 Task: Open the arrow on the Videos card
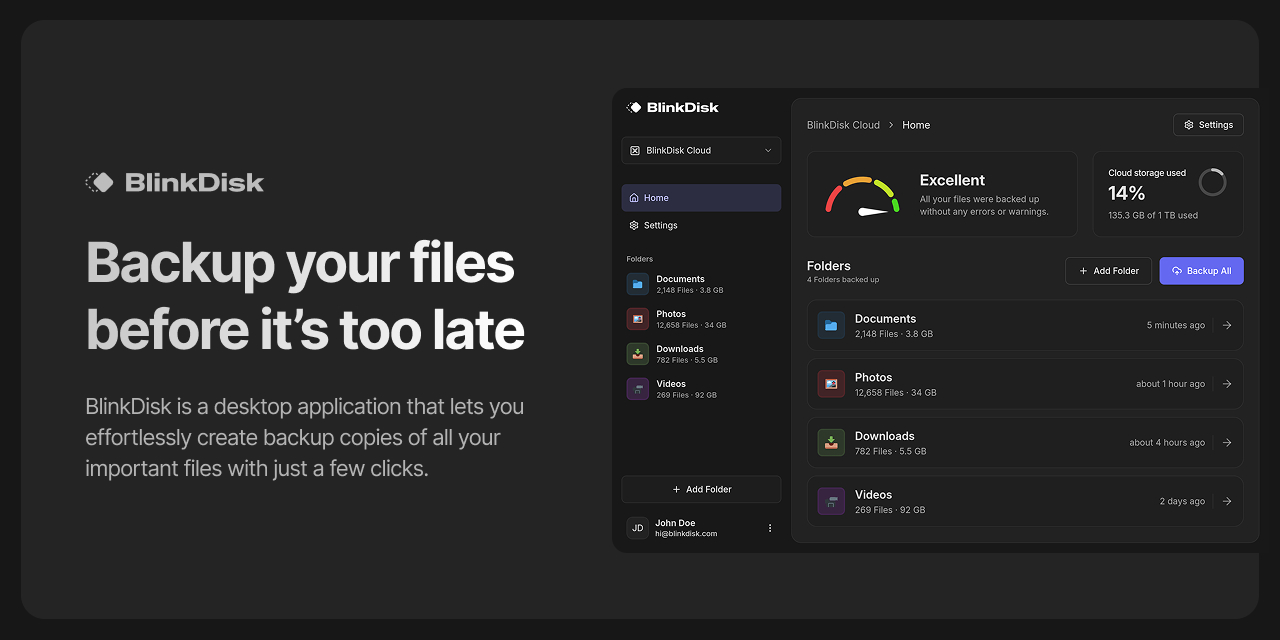[x=1227, y=501]
